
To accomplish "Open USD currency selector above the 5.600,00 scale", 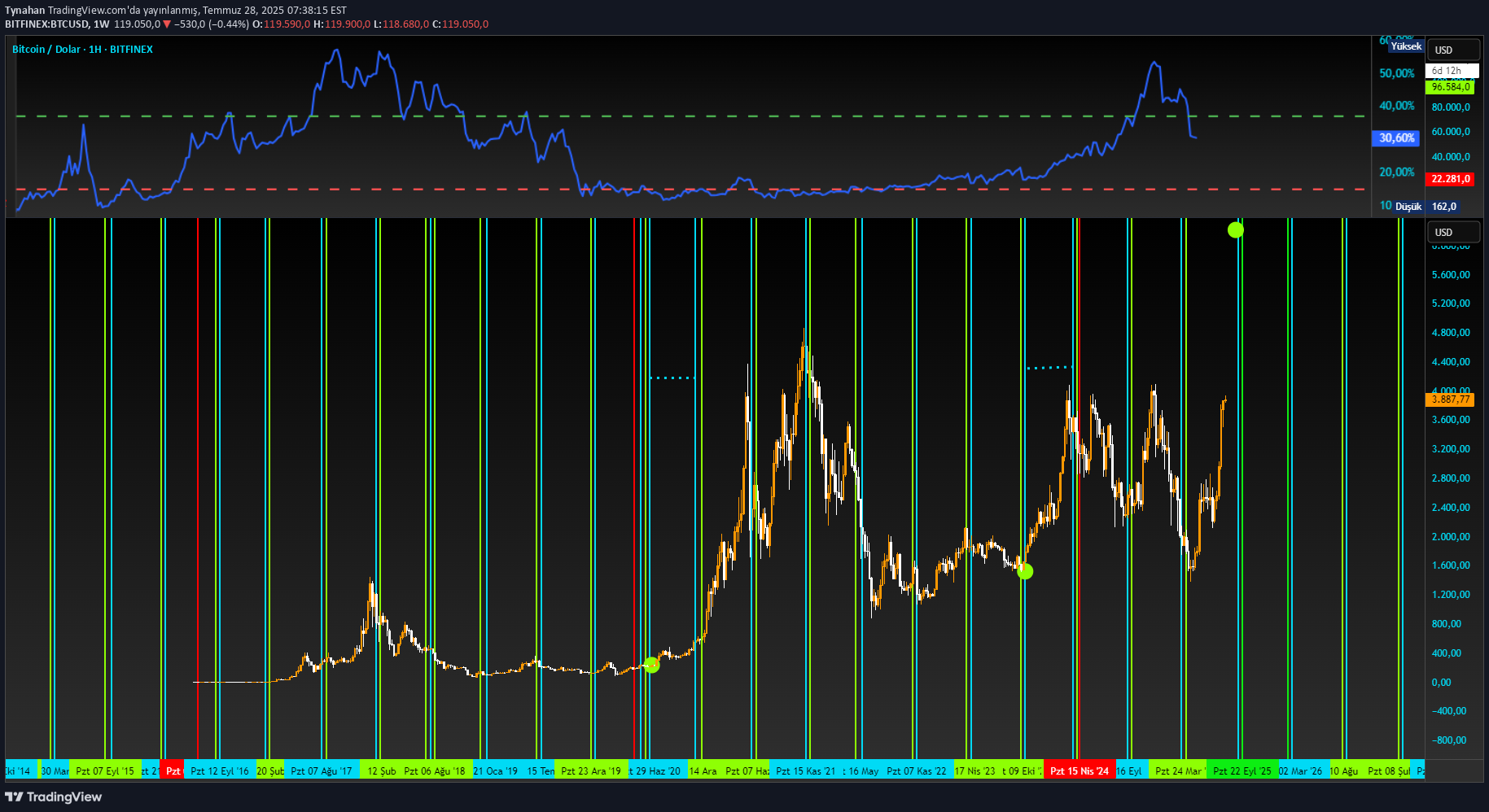I will tap(1454, 232).
